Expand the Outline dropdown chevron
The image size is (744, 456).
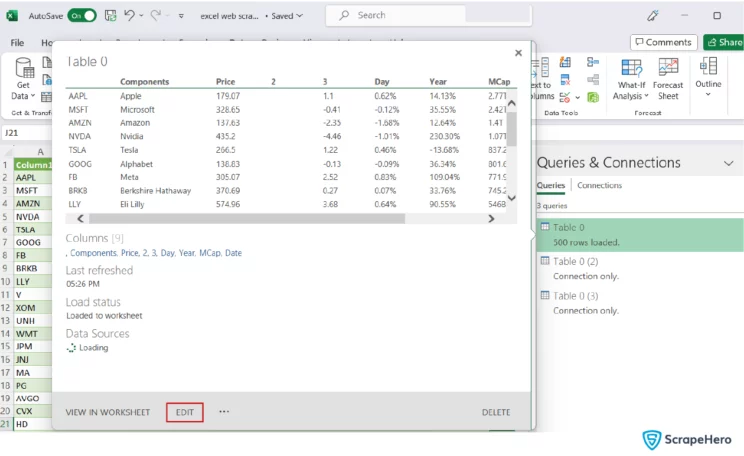tap(708, 94)
